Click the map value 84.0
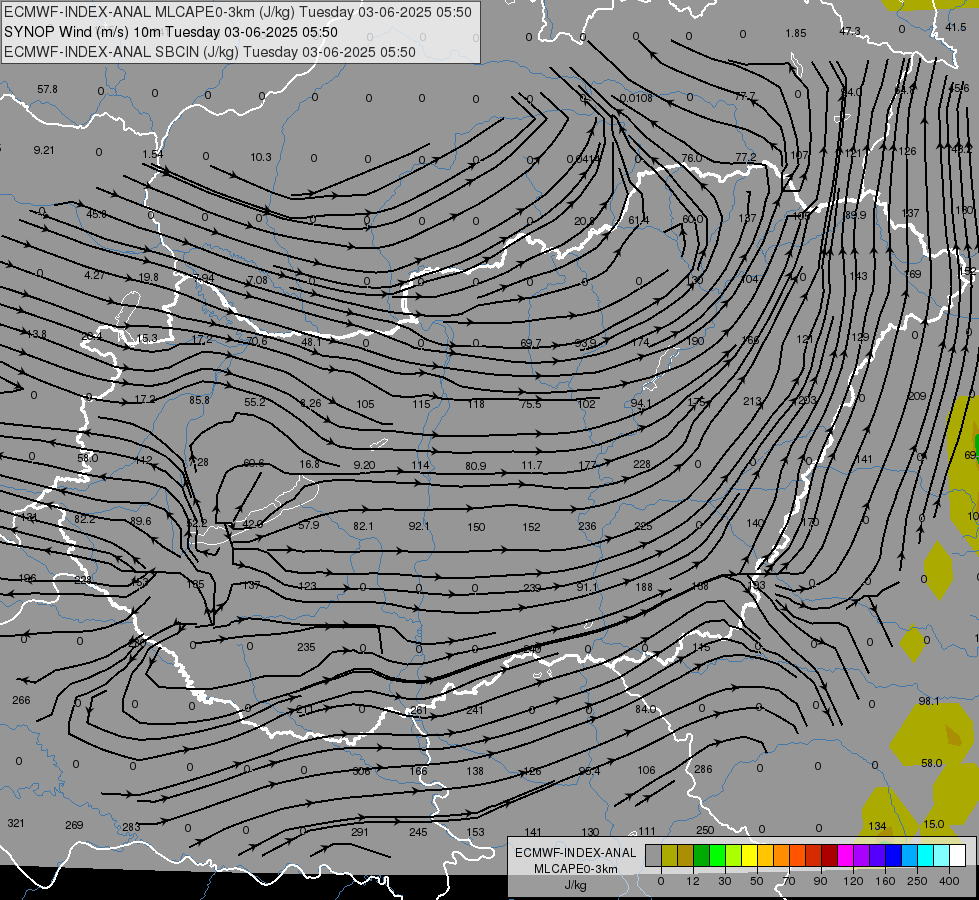Image resolution: width=979 pixels, height=900 pixels. tap(646, 709)
